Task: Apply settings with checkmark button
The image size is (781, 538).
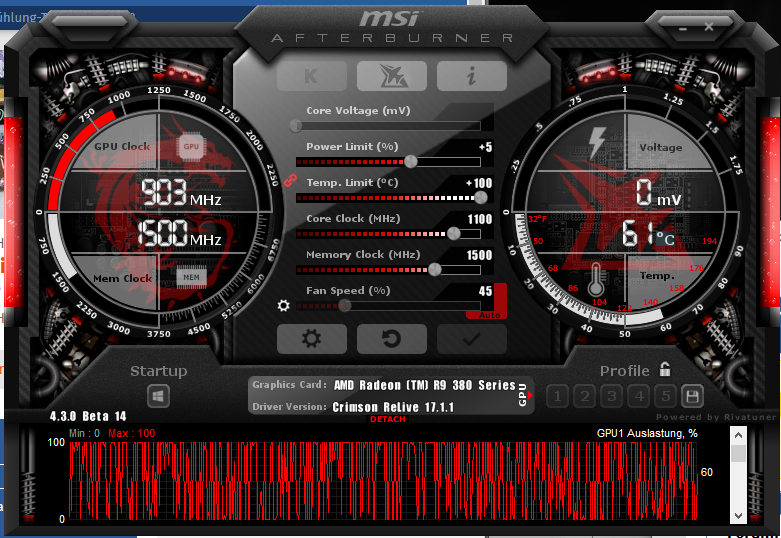Action: point(472,339)
